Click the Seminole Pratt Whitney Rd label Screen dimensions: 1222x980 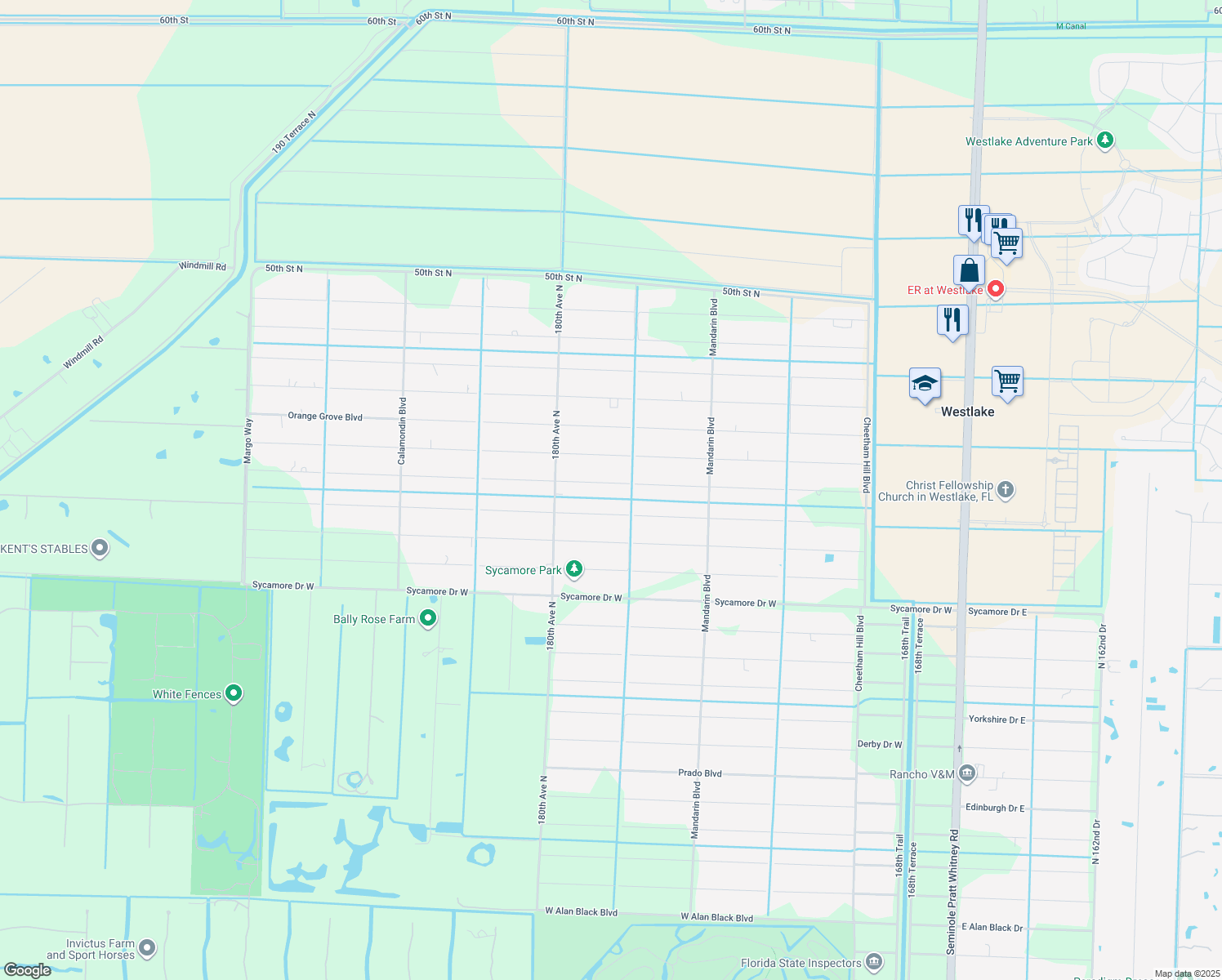pyautogui.click(x=952, y=892)
